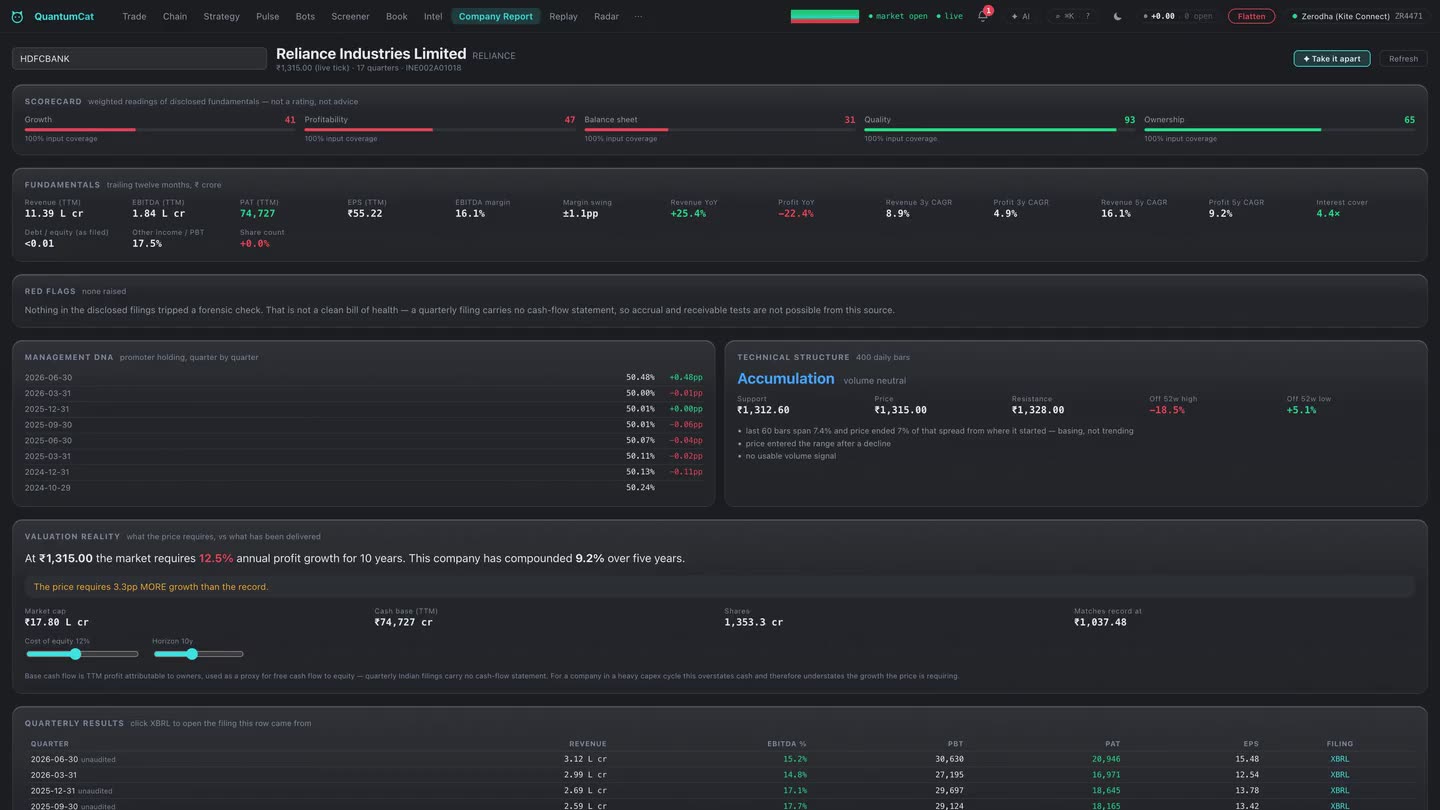Open the AI sparkle assistant button
This screenshot has height=810, width=1440.
point(1021,16)
